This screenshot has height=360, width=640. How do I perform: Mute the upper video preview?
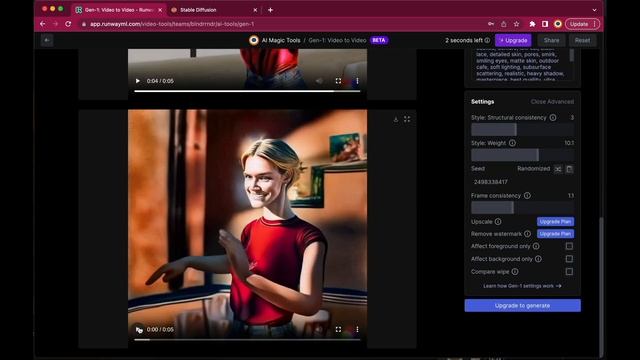click(319, 81)
